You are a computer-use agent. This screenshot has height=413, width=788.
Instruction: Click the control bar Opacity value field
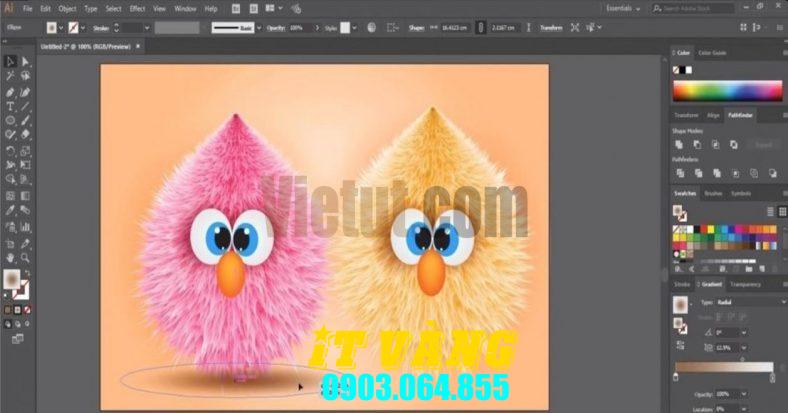(300, 28)
